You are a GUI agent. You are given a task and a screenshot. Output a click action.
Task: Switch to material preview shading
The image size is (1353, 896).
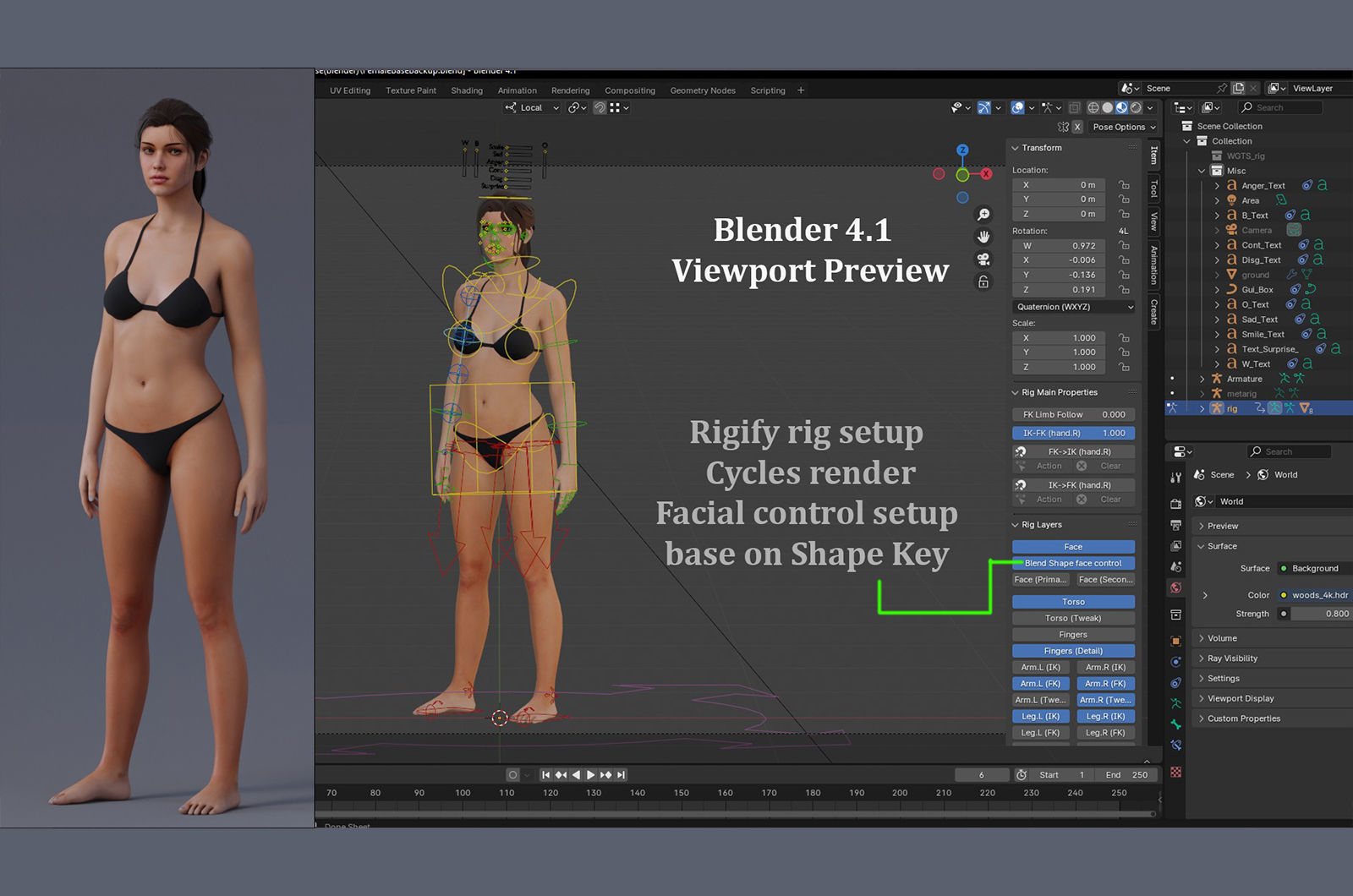coord(1121,108)
